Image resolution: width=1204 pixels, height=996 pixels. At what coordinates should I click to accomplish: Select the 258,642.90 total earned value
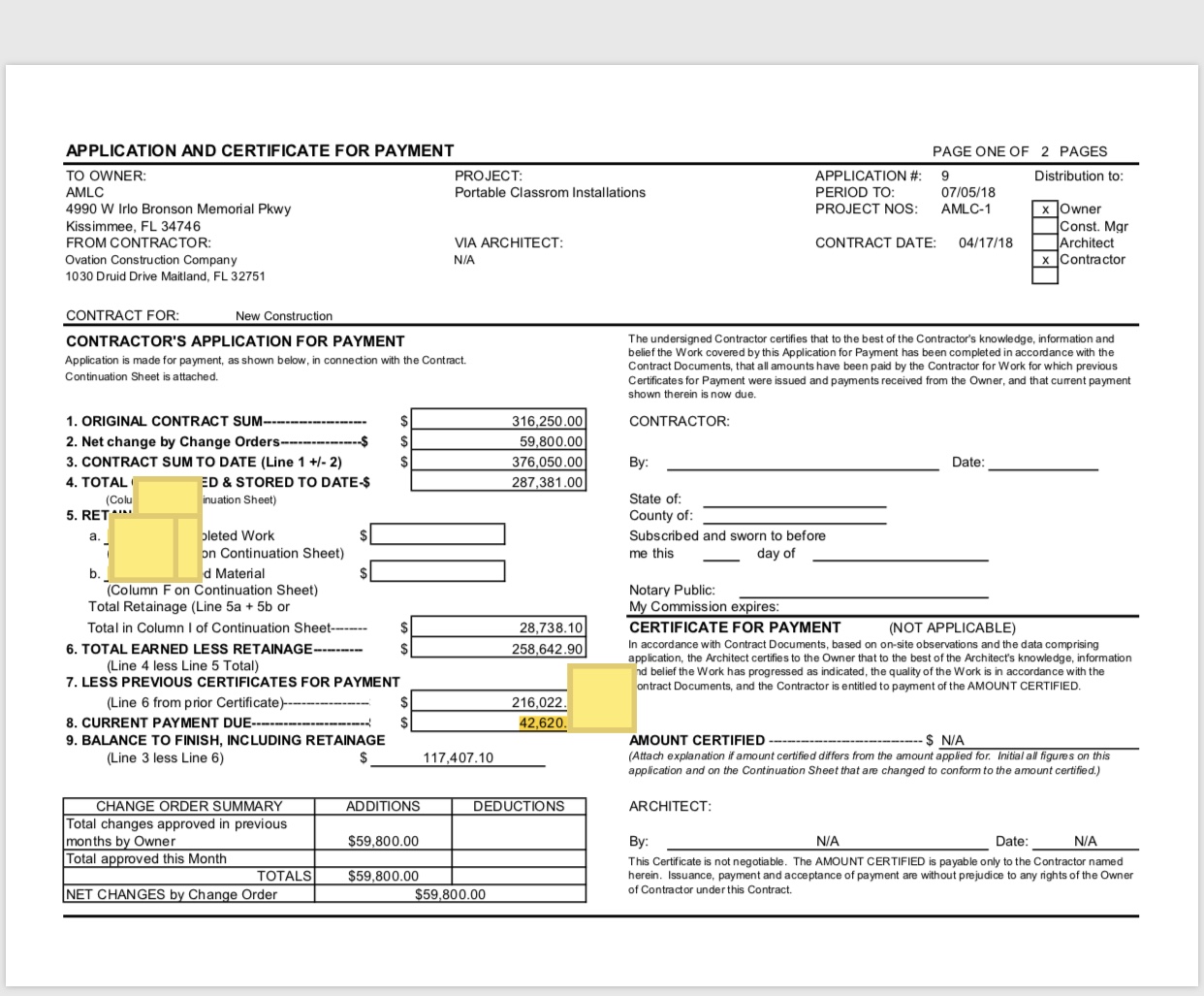[x=498, y=649]
